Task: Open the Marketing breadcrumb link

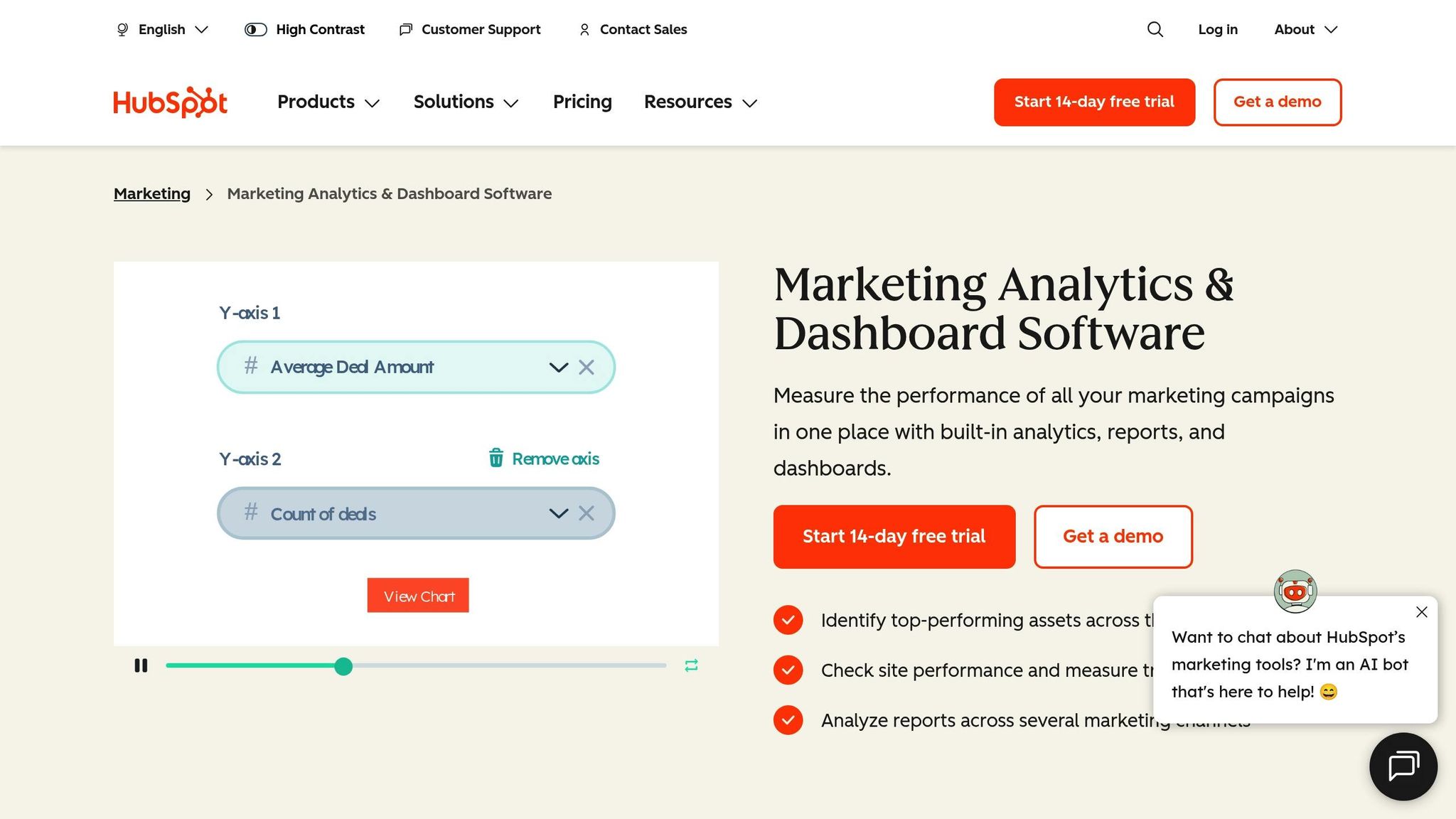Action: click(x=151, y=193)
